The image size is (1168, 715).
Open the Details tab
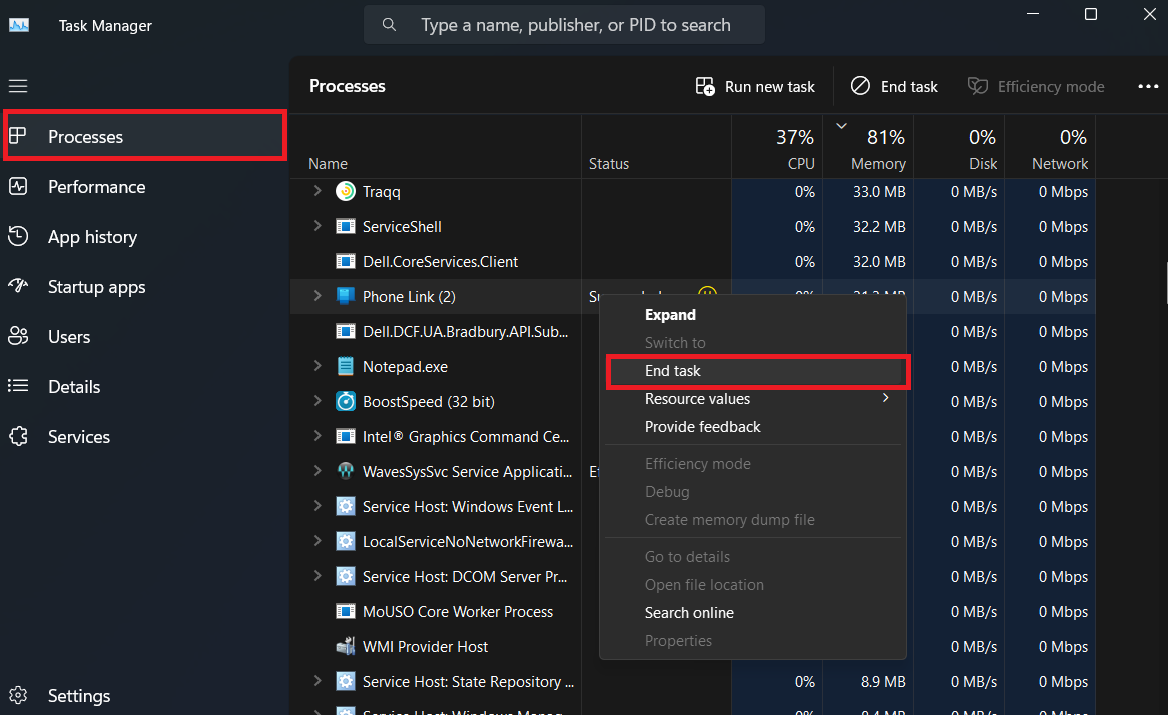(x=145, y=387)
